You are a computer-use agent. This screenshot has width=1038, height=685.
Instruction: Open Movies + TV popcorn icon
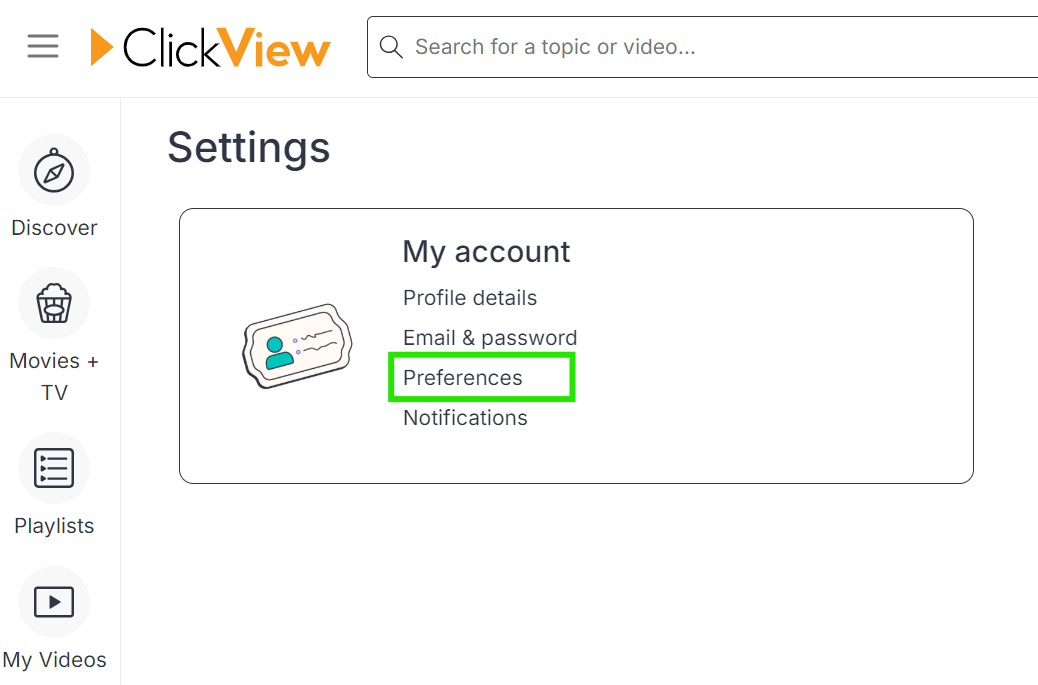54,303
